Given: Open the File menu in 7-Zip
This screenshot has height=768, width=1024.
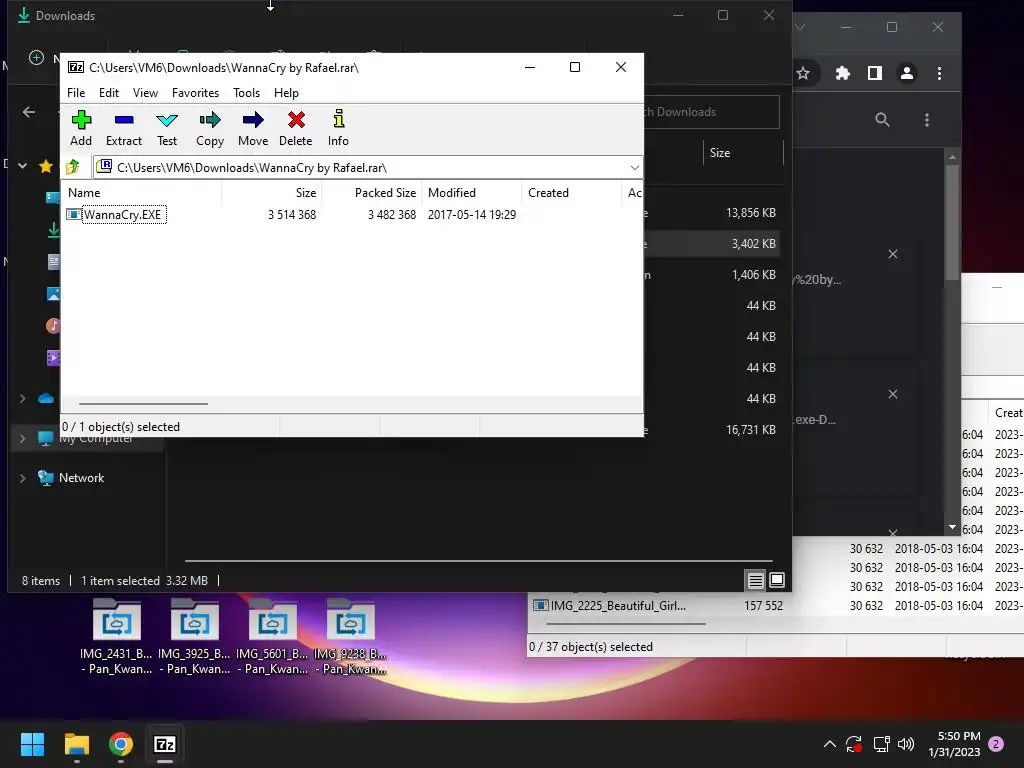Looking at the screenshot, I should [76, 93].
